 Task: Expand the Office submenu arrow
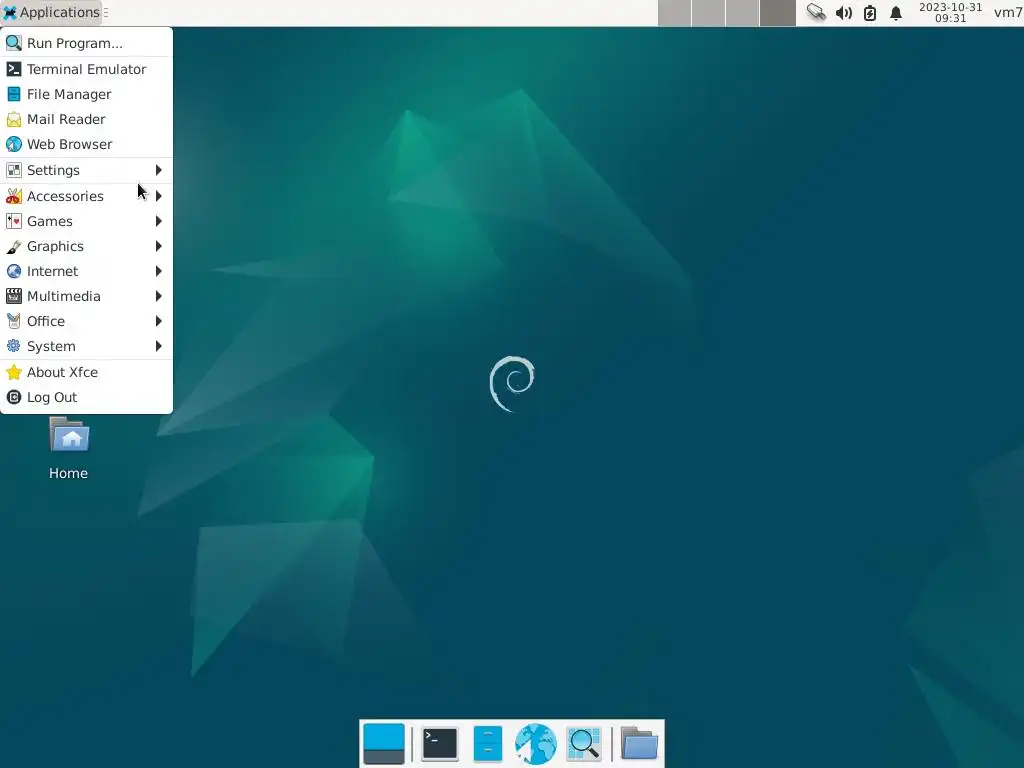pos(159,321)
